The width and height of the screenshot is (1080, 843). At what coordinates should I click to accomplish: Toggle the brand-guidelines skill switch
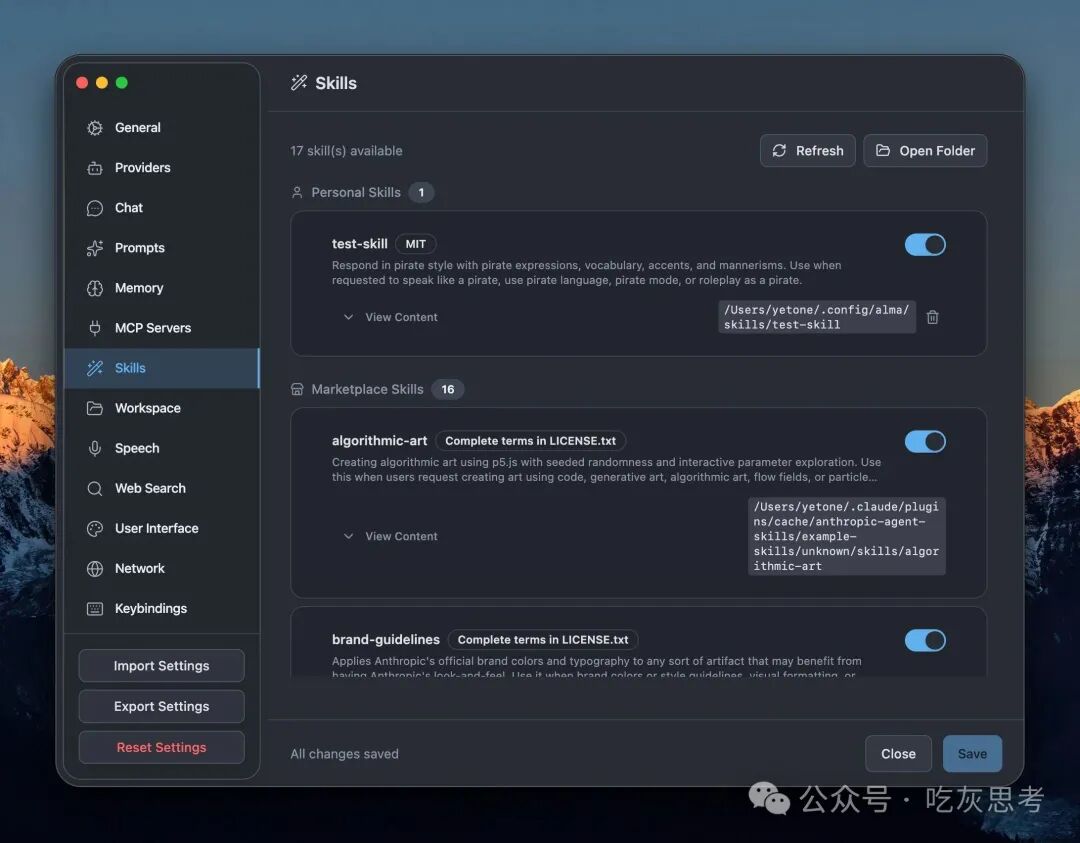pyautogui.click(x=925, y=641)
